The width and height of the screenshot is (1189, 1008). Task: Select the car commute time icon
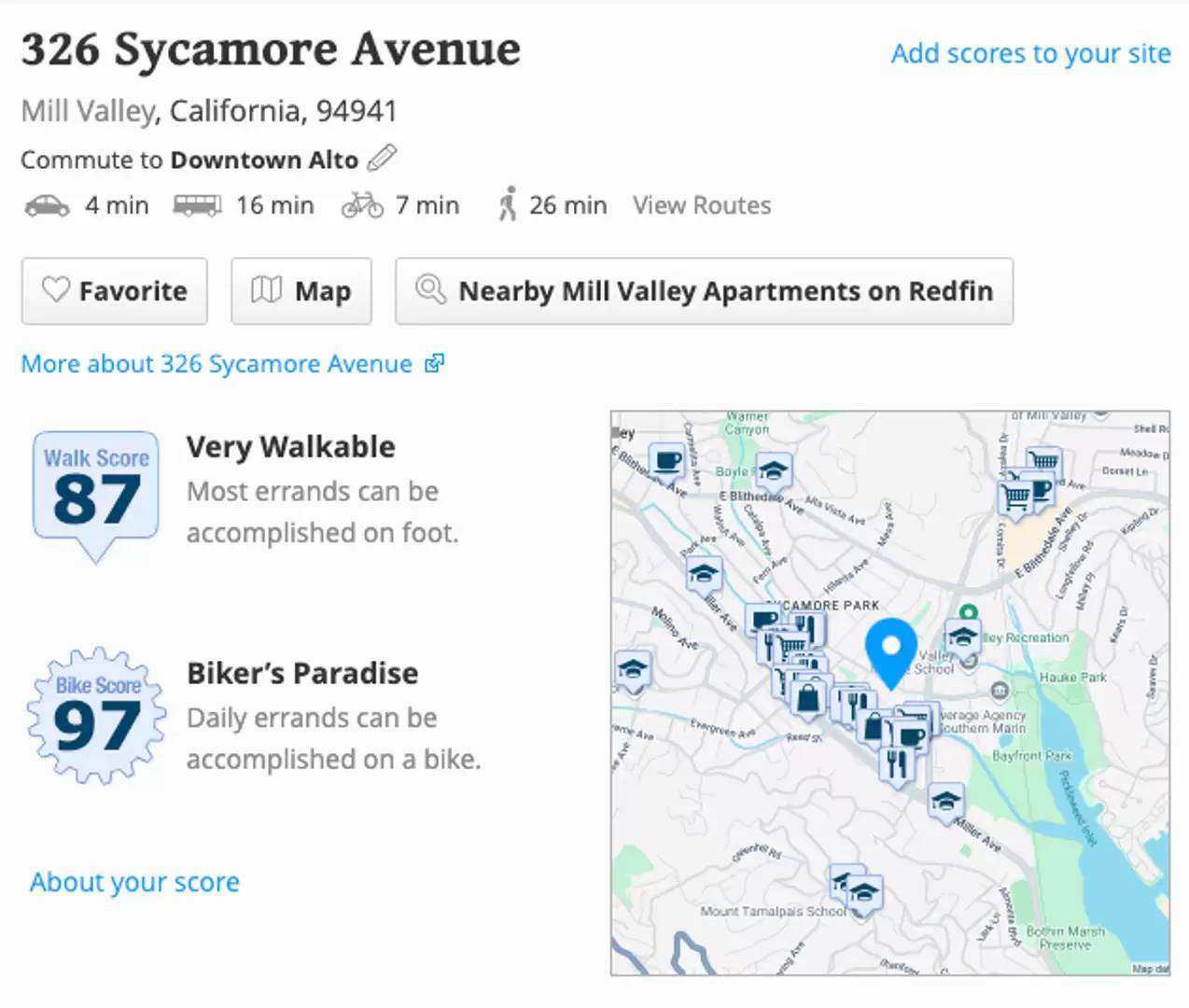(47, 205)
